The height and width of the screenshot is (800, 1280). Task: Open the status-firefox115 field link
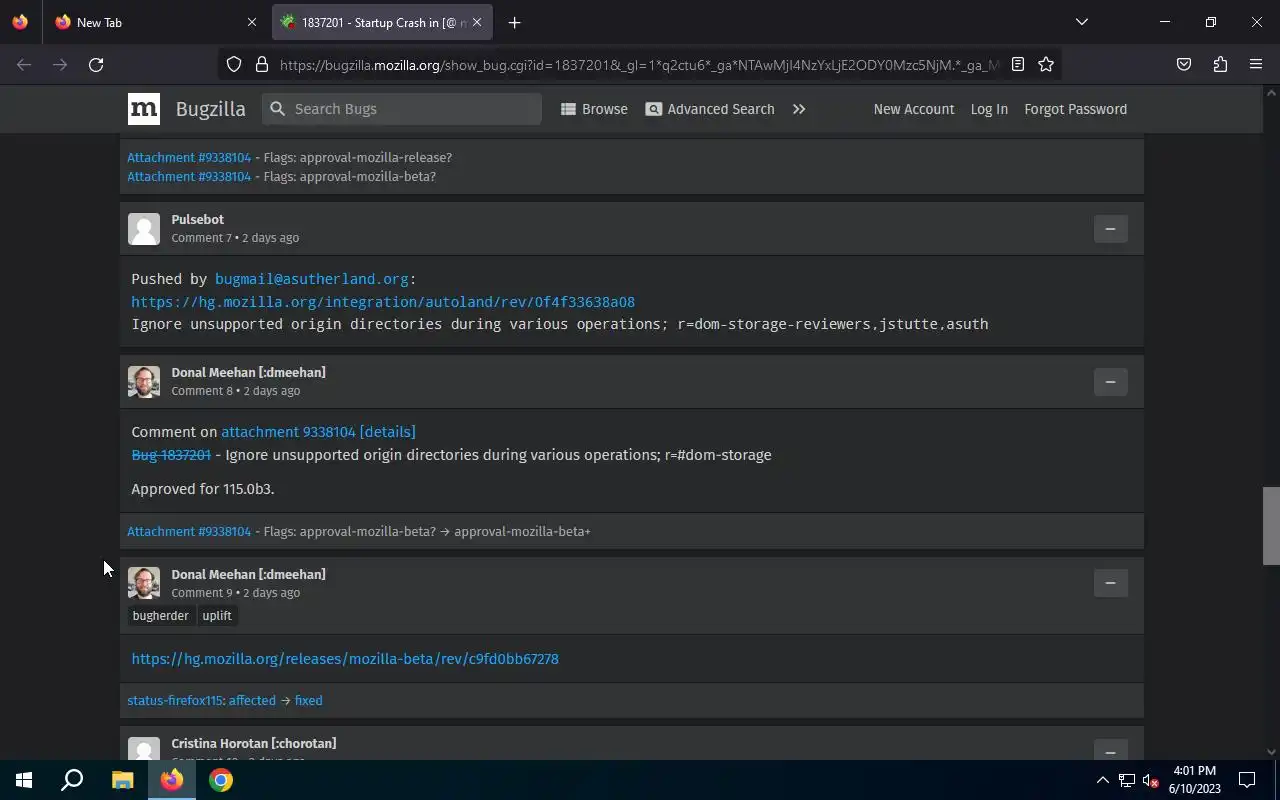pos(174,700)
